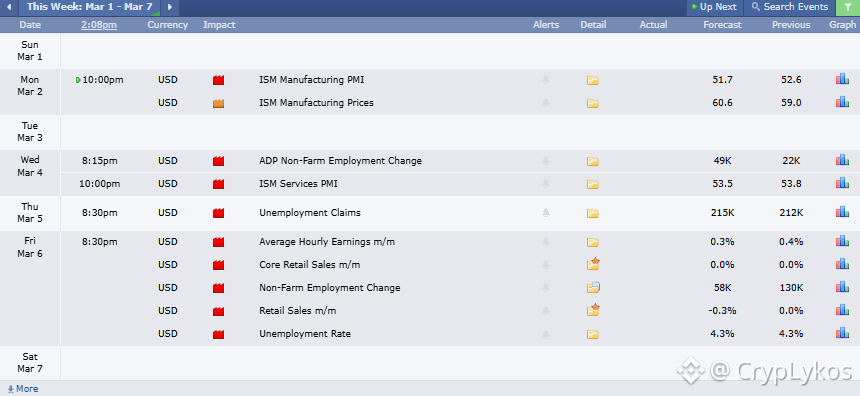Viewport: 860px width, 396px height.
Task: Open graph icon for Average Hourly Earnings m/m
Action: click(x=842, y=241)
